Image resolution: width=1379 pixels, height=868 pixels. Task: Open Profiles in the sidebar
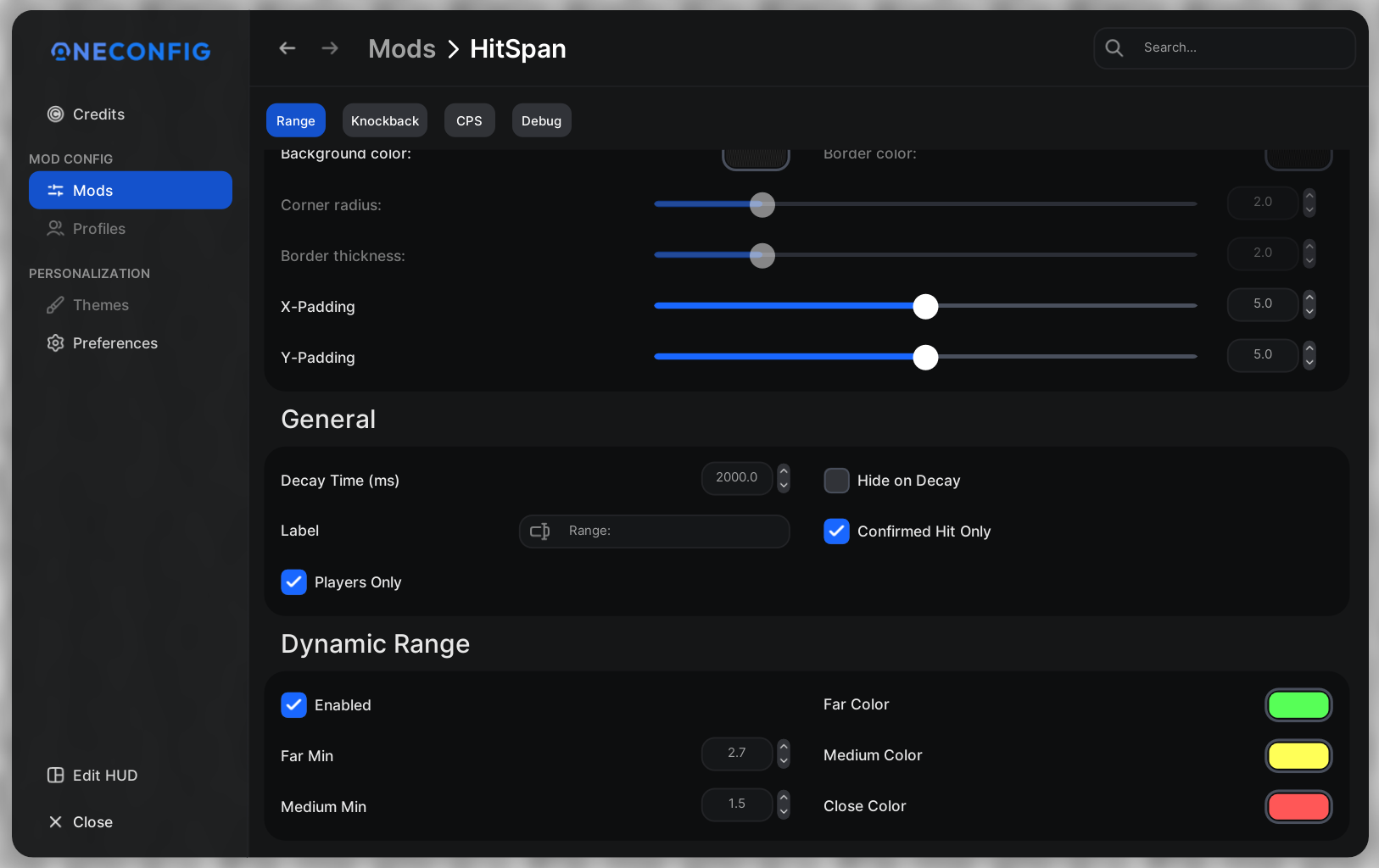[131, 229]
